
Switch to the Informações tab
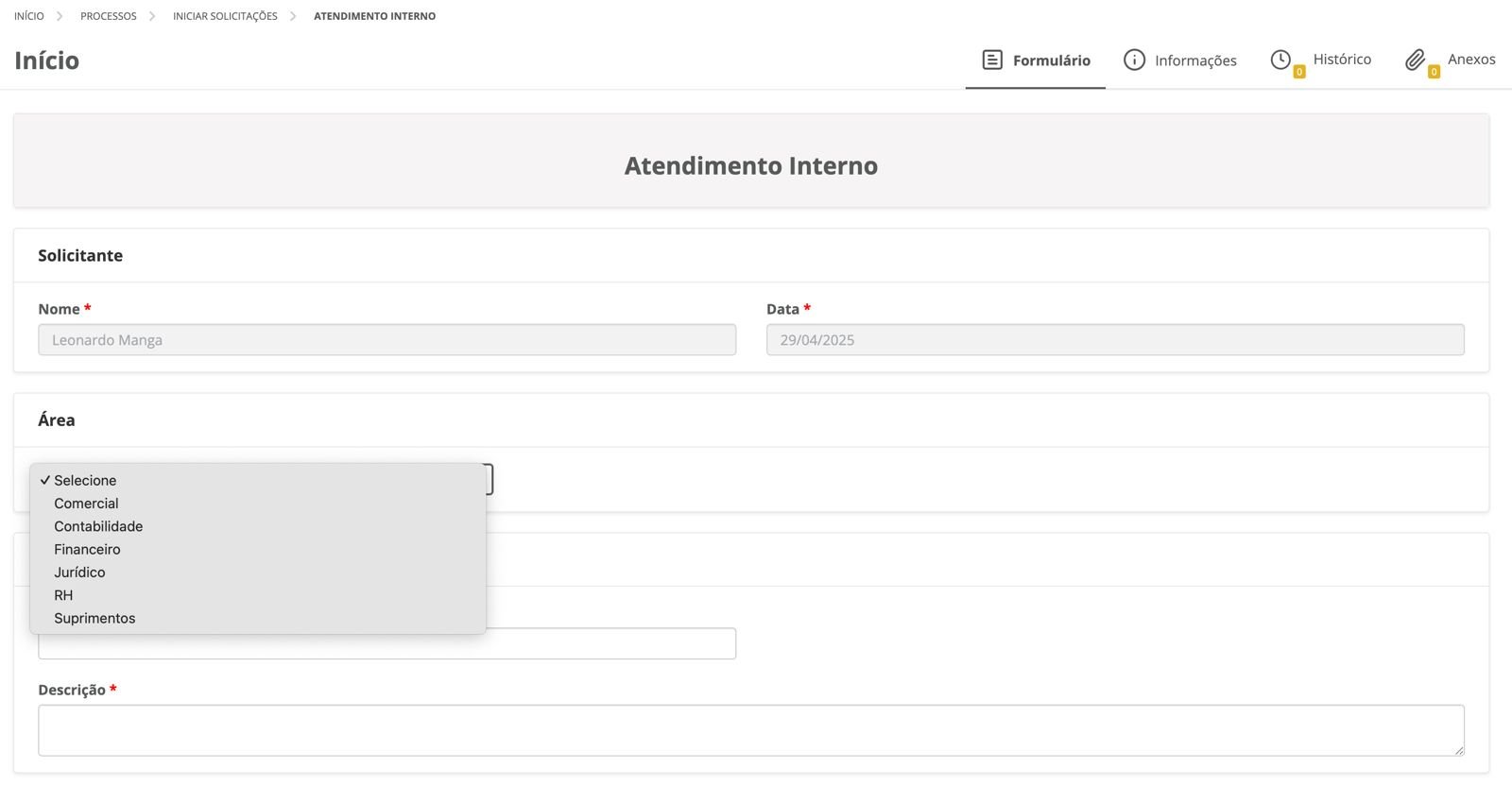(x=1179, y=60)
